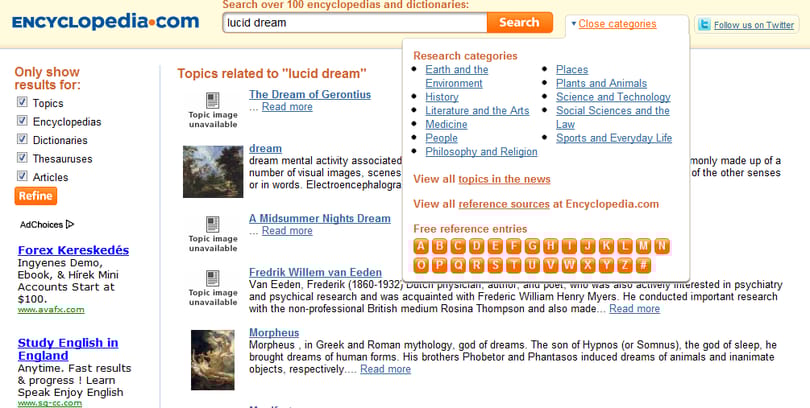Uncheck the Dictionaries filter checkbox
This screenshot has width=810, height=408.
click(x=22, y=139)
